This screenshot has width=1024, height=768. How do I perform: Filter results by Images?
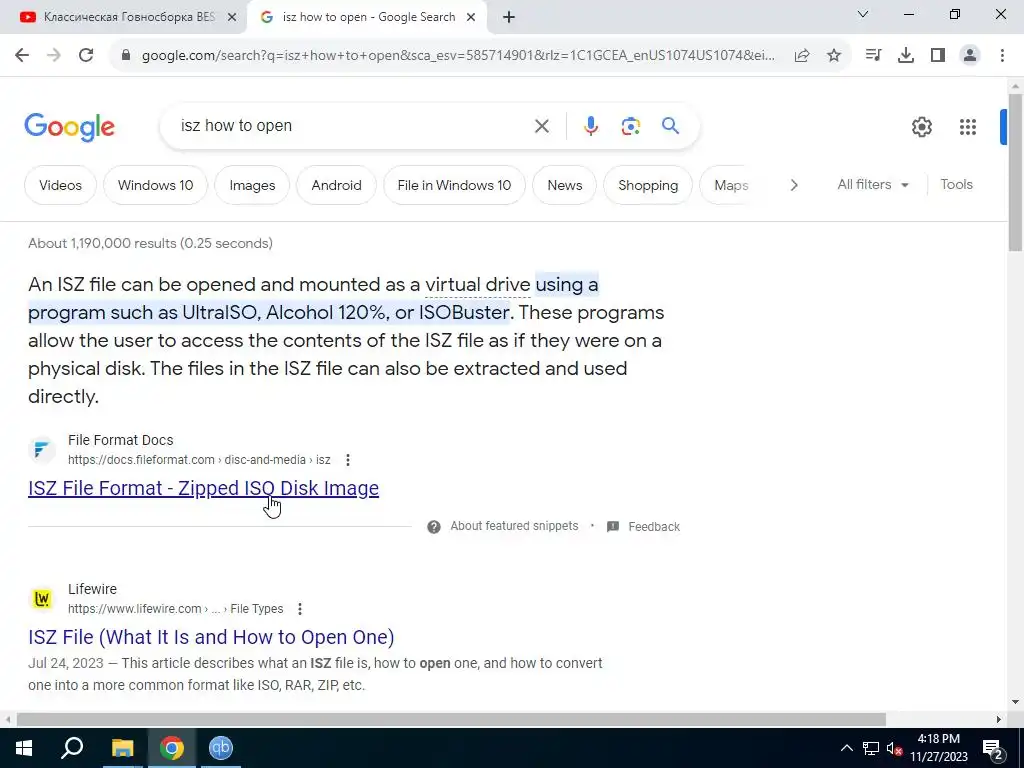pyautogui.click(x=252, y=185)
